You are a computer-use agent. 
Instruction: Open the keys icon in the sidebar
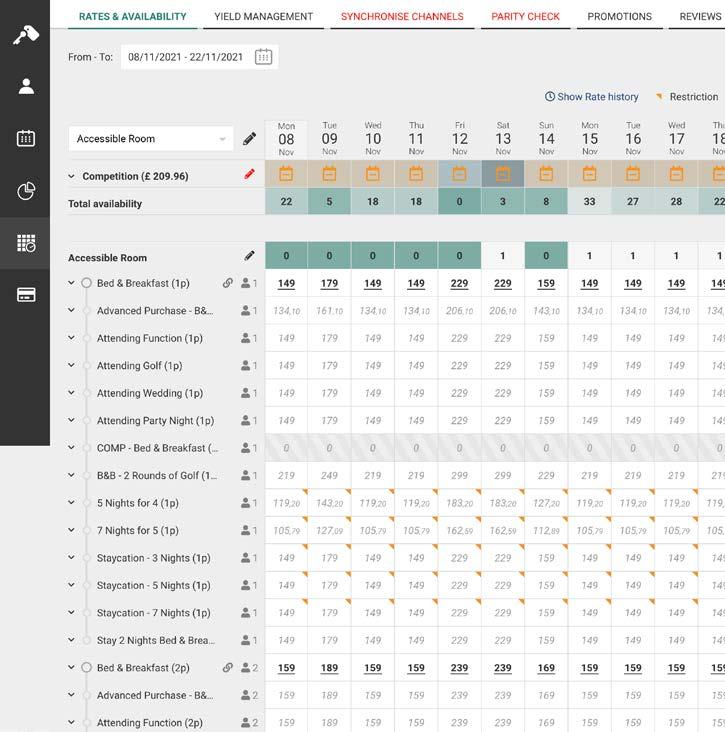coord(25,35)
